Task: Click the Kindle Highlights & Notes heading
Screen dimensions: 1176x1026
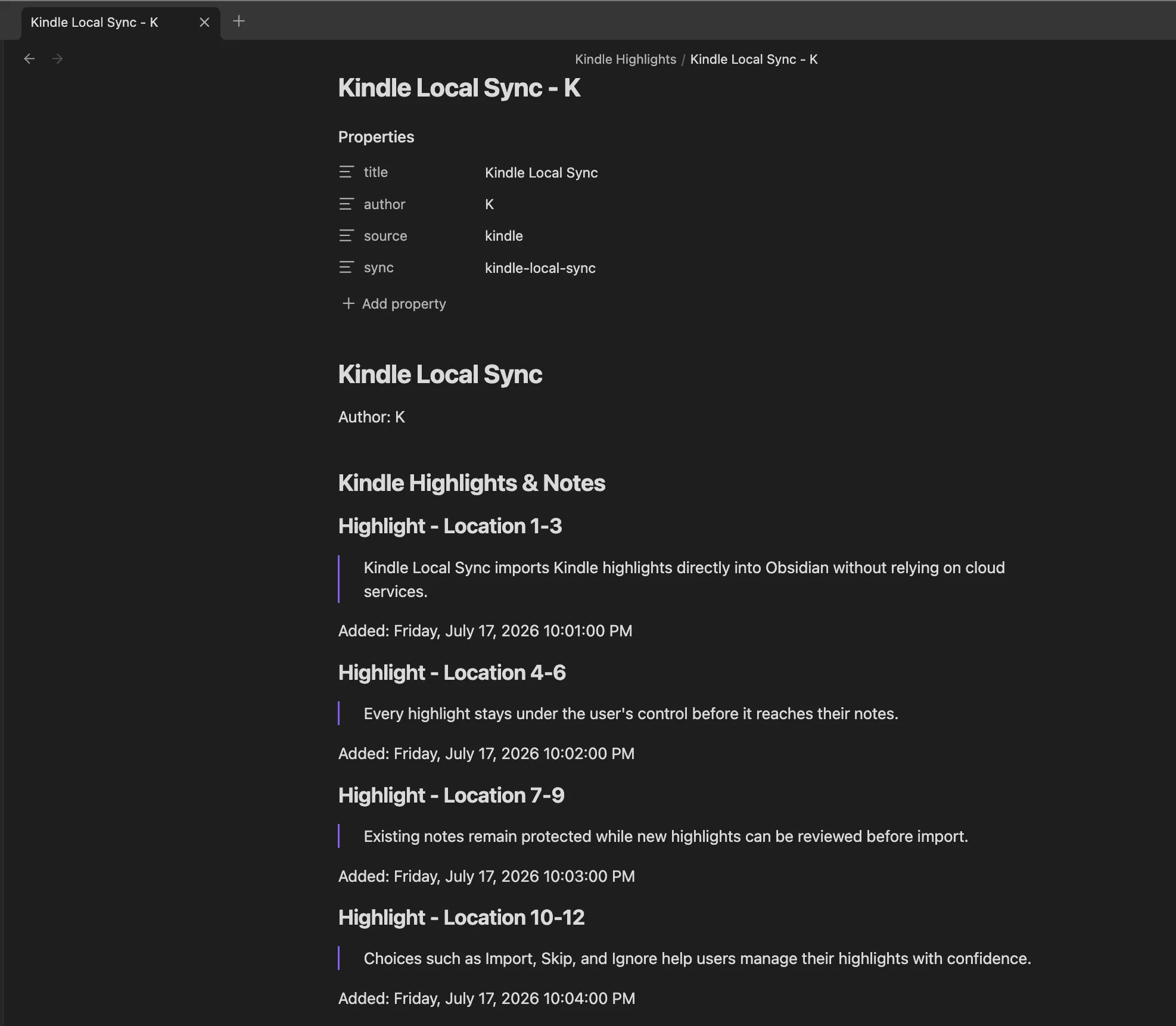Action: [472, 483]
